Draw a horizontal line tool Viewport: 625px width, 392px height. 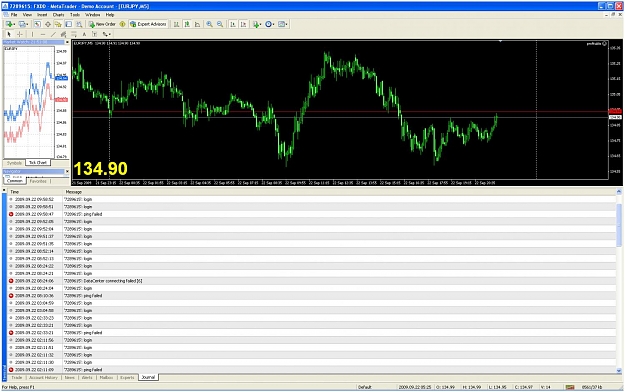[43, 34]
